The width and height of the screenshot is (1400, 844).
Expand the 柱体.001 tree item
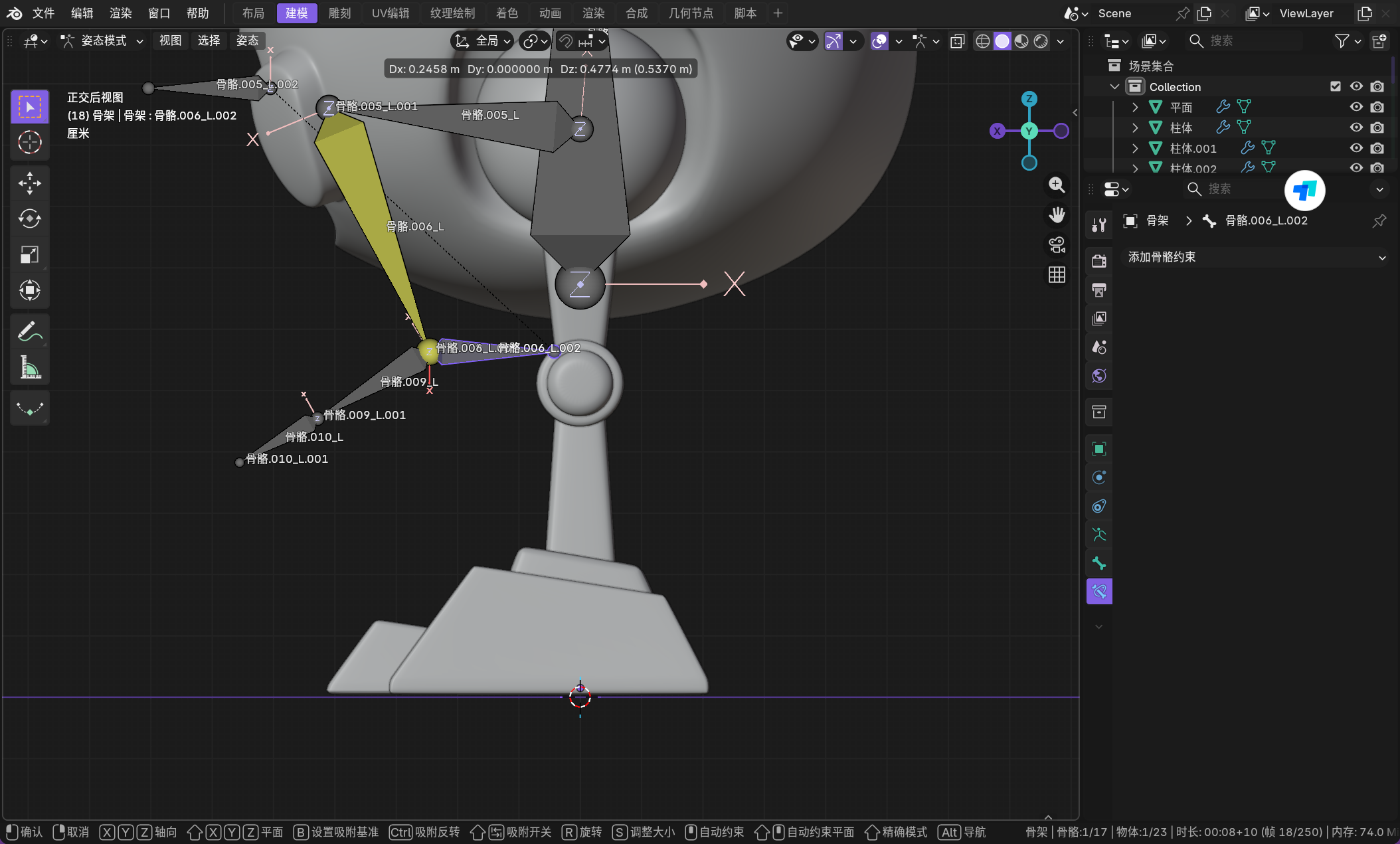[1135, 148]
